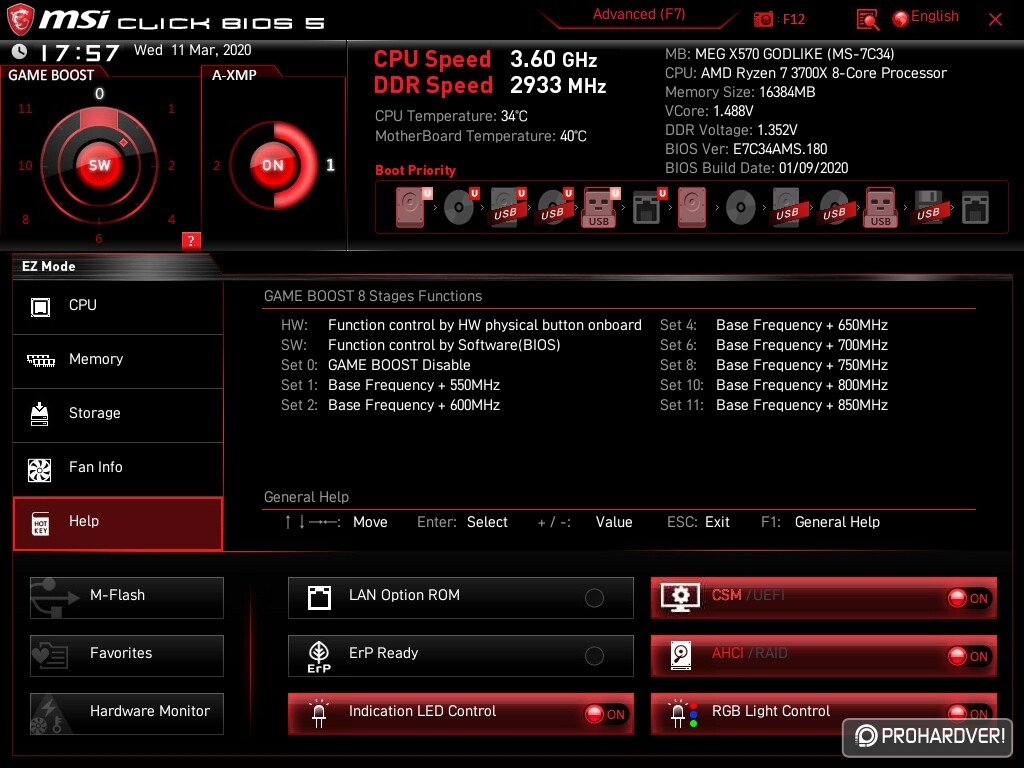Click the RGB Light Control bulb icon
The width and height of the screenshot is (1024, 768).
pos(683,714)
